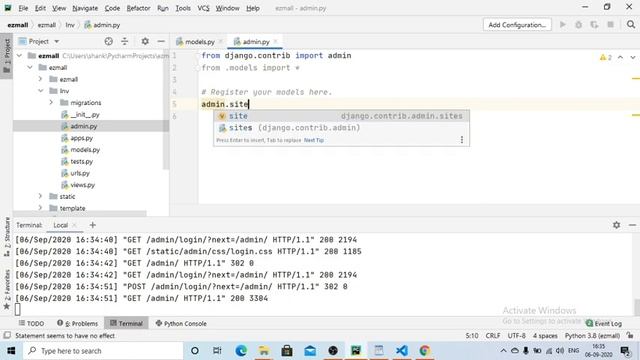Open the Problems tool window
Screen dimensions: 640x360
pyautogui.click(x=78, y=323)
